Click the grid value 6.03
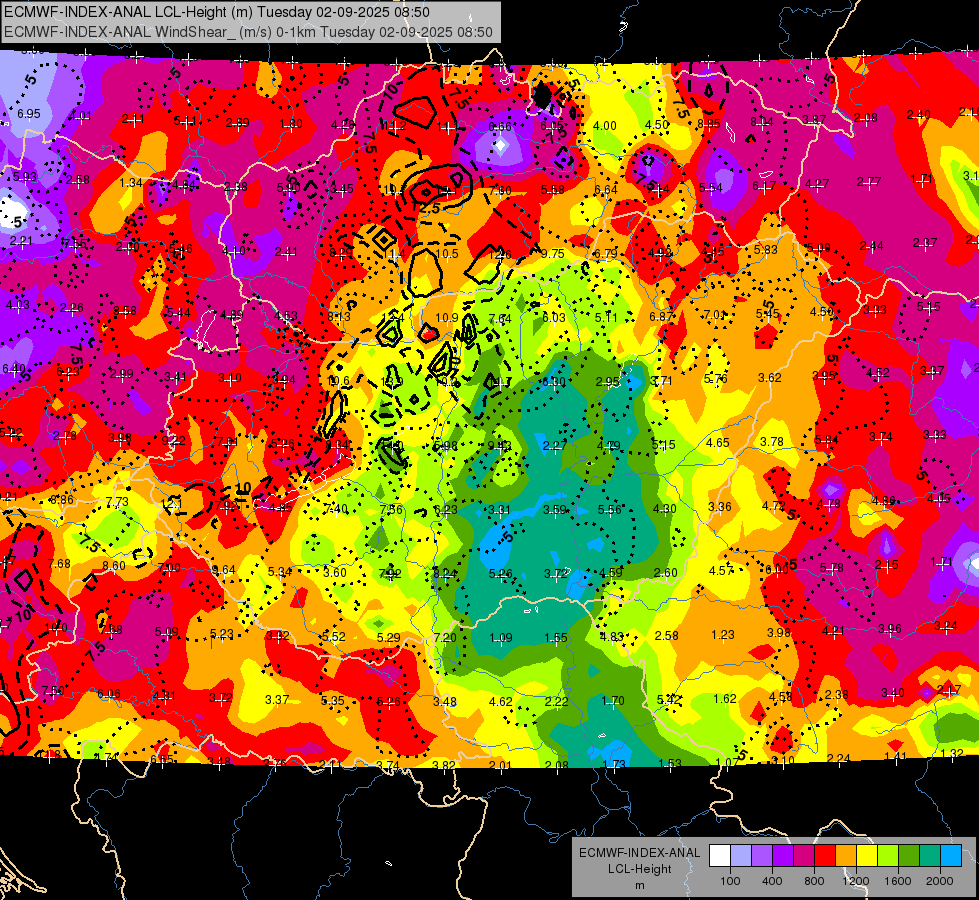The width and height of the screenshot is (979, 900). click(x=554, y=317)
